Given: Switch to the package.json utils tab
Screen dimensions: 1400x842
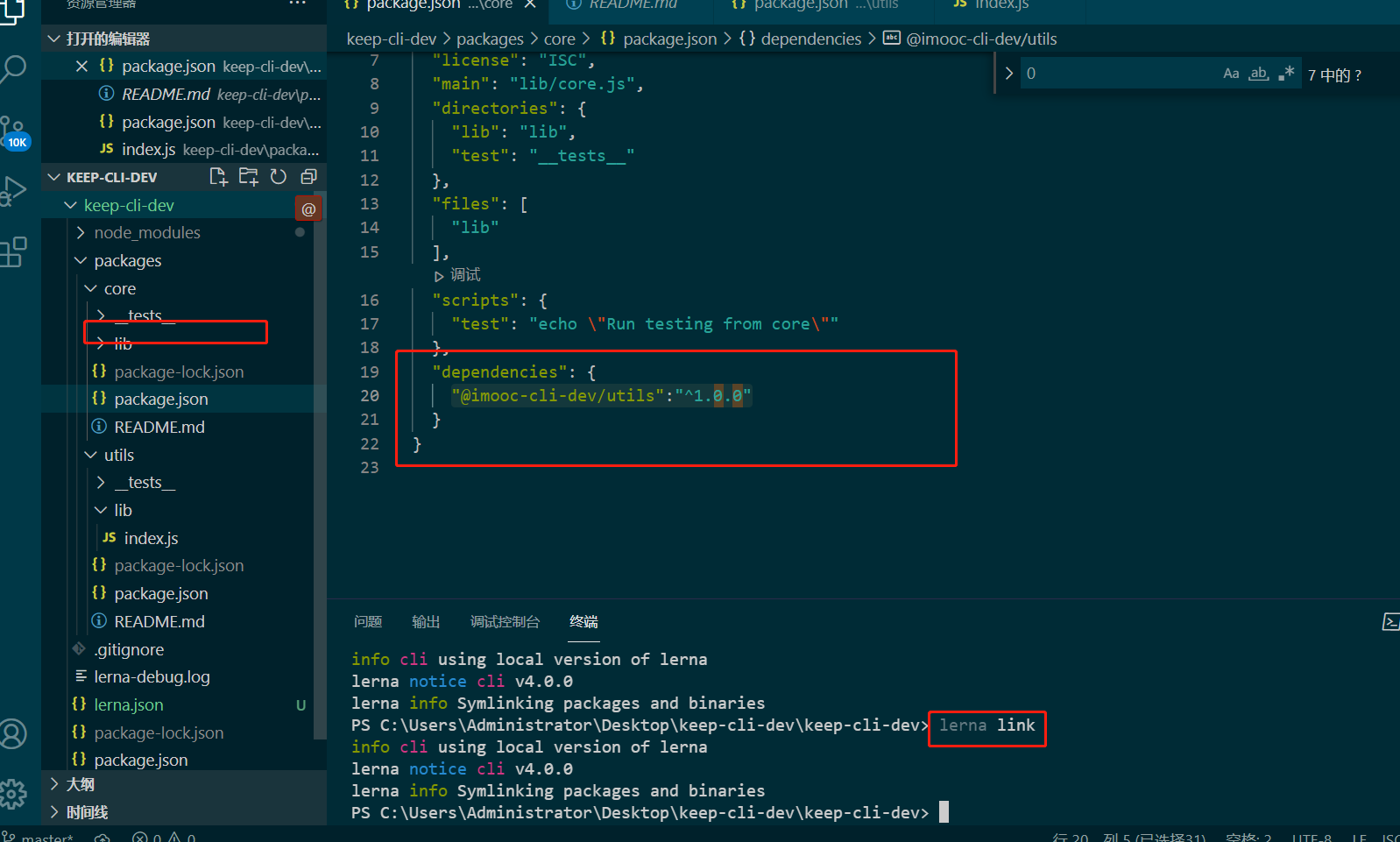Looking at the screenshot, I should coord(825,4).
